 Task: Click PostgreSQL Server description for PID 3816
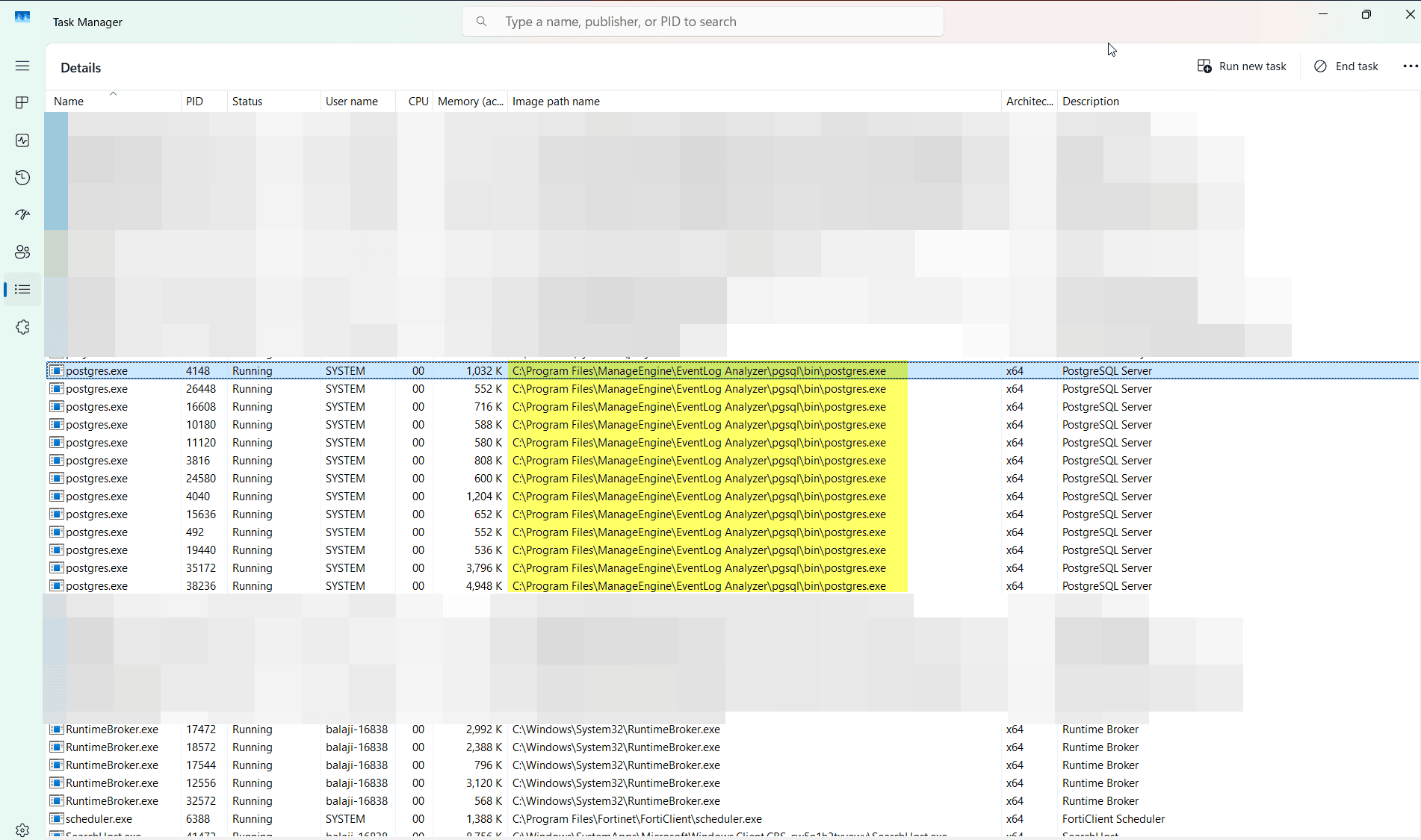1107,461
